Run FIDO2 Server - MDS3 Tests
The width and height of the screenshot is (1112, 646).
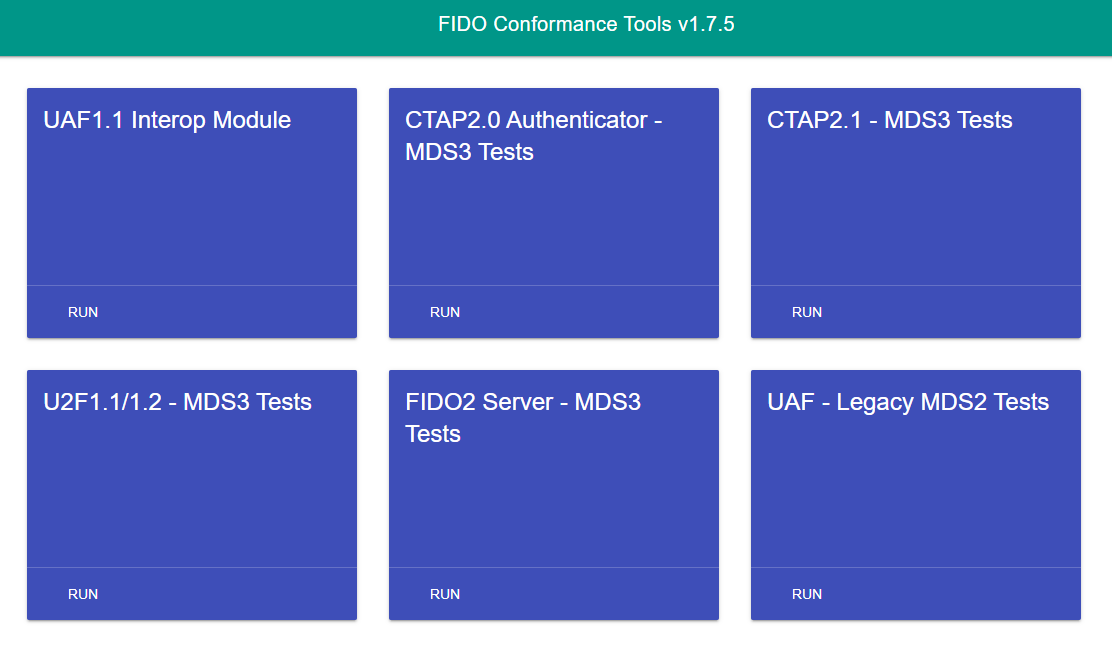coord(445,594)
